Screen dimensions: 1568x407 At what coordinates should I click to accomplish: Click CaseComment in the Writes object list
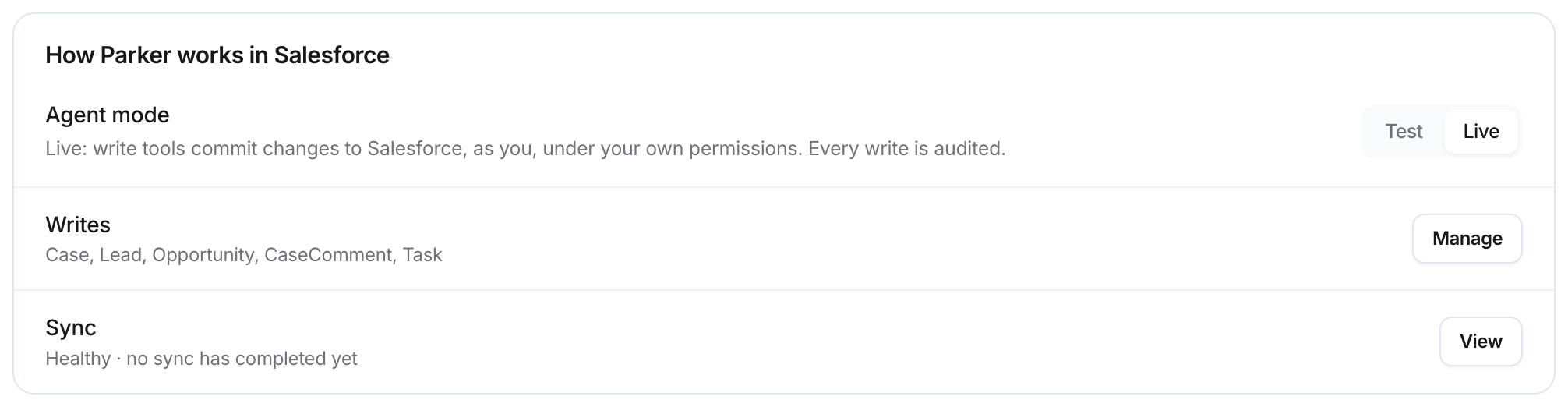pyautogui.click(x=328, y=255)
